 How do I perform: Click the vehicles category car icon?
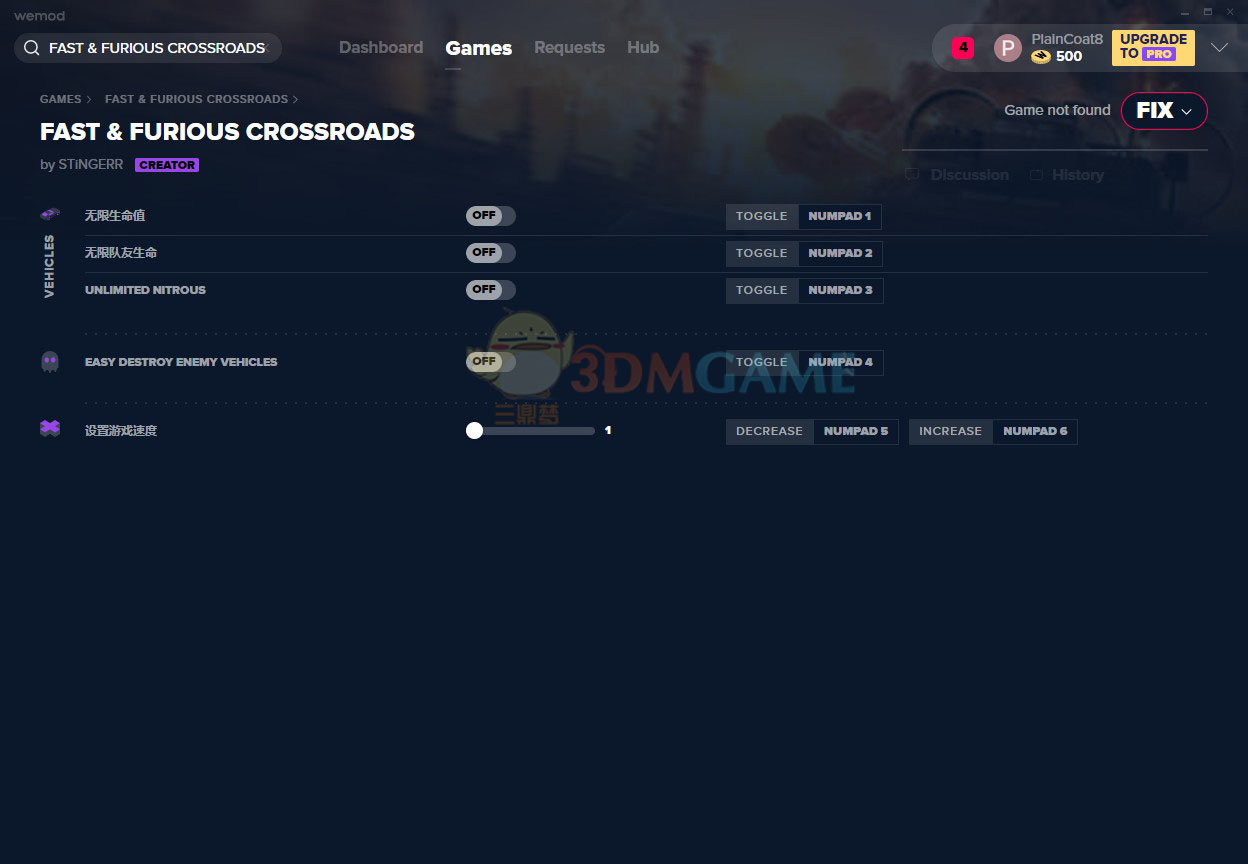(x=50, y=214)
